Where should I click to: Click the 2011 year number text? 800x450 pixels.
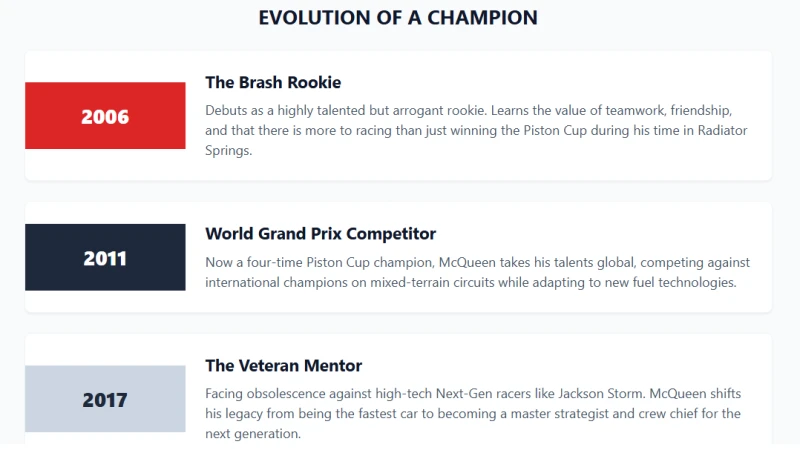[105, 259]
